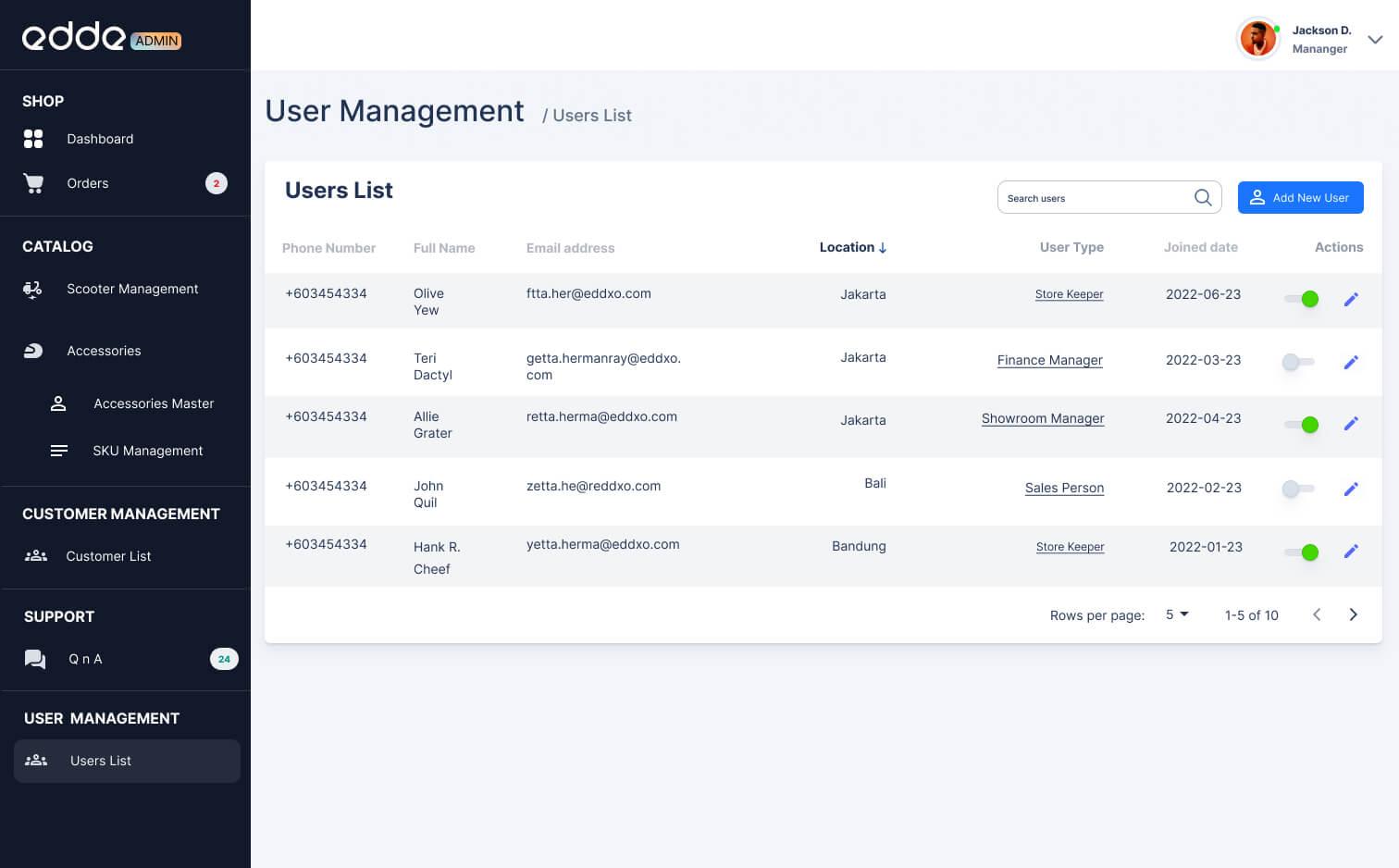Open rows per page dropdown
This screenshot has height=868, width=1399.
(x=1177, y=614)
